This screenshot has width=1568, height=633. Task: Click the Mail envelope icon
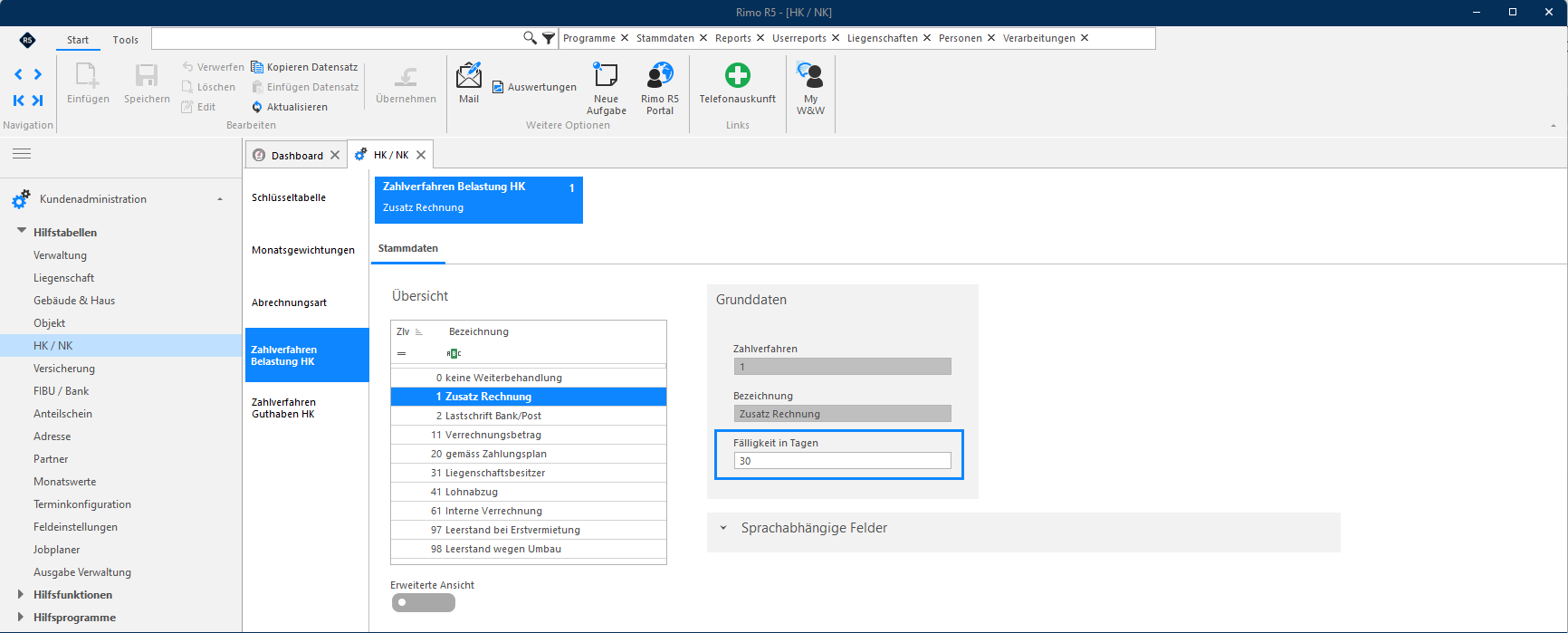pos(469,76)
